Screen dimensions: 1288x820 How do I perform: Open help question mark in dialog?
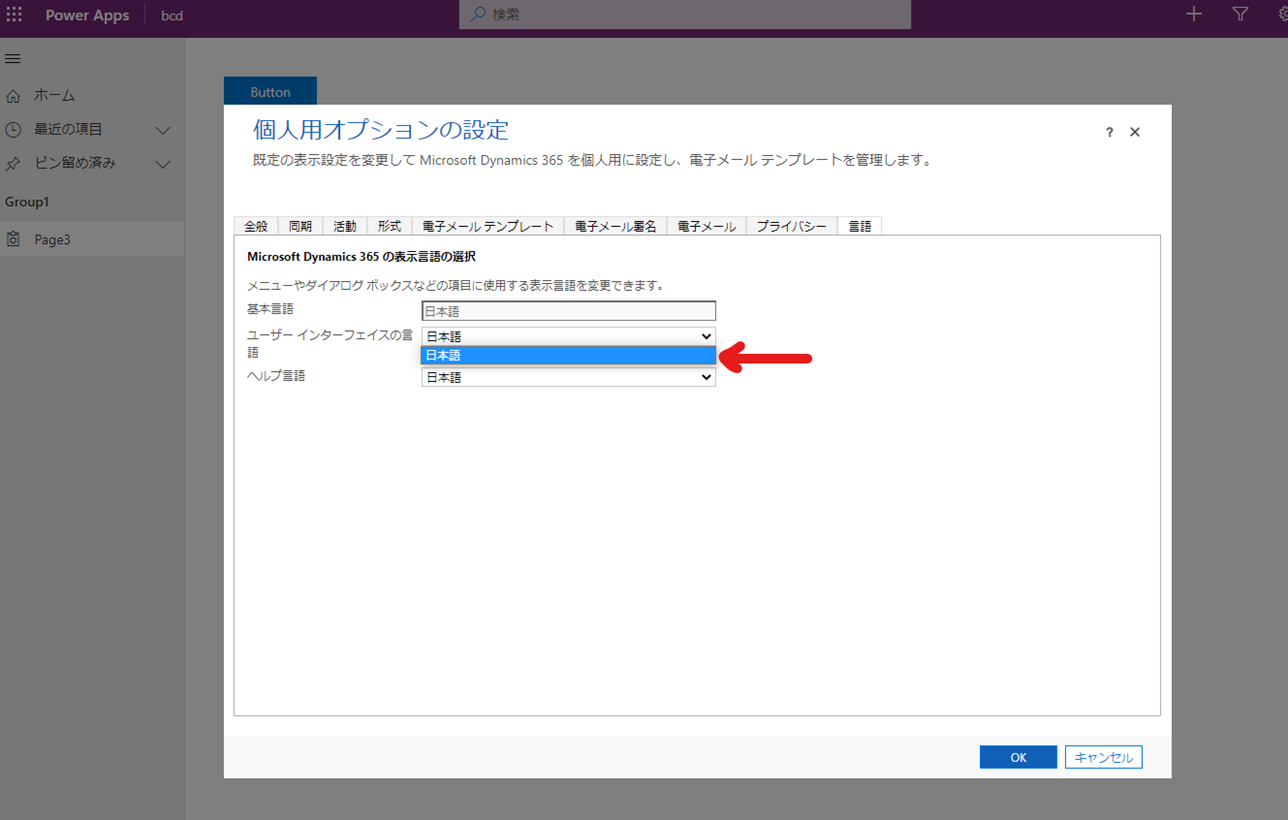point(1109,132)
